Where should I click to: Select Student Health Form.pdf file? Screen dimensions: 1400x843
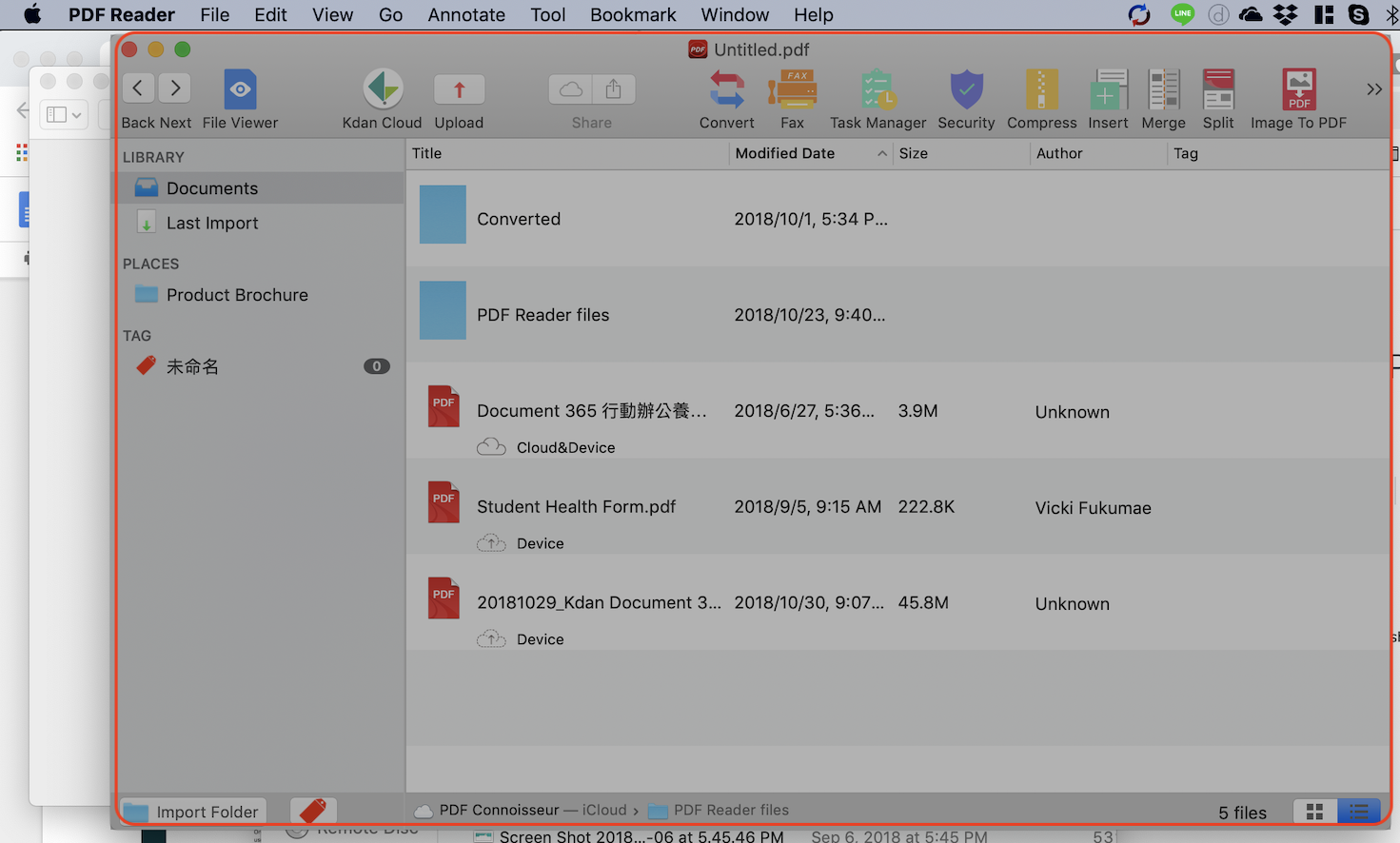pyautogui.click(x=576, y=507)
